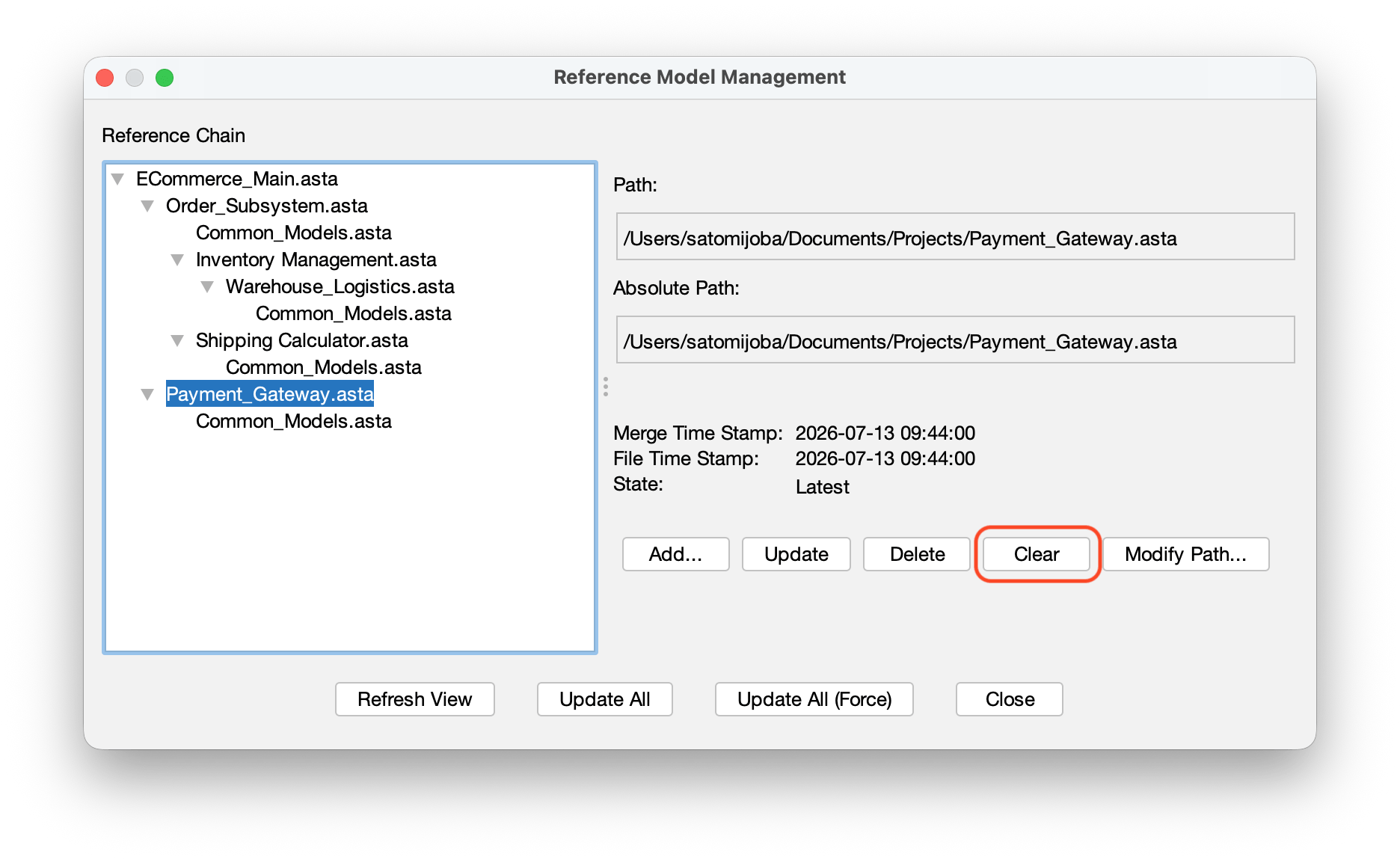Select Common_Models.asta under Payment_Gateway
Viewport: 1400px width, 860px height.
(294, 422)
